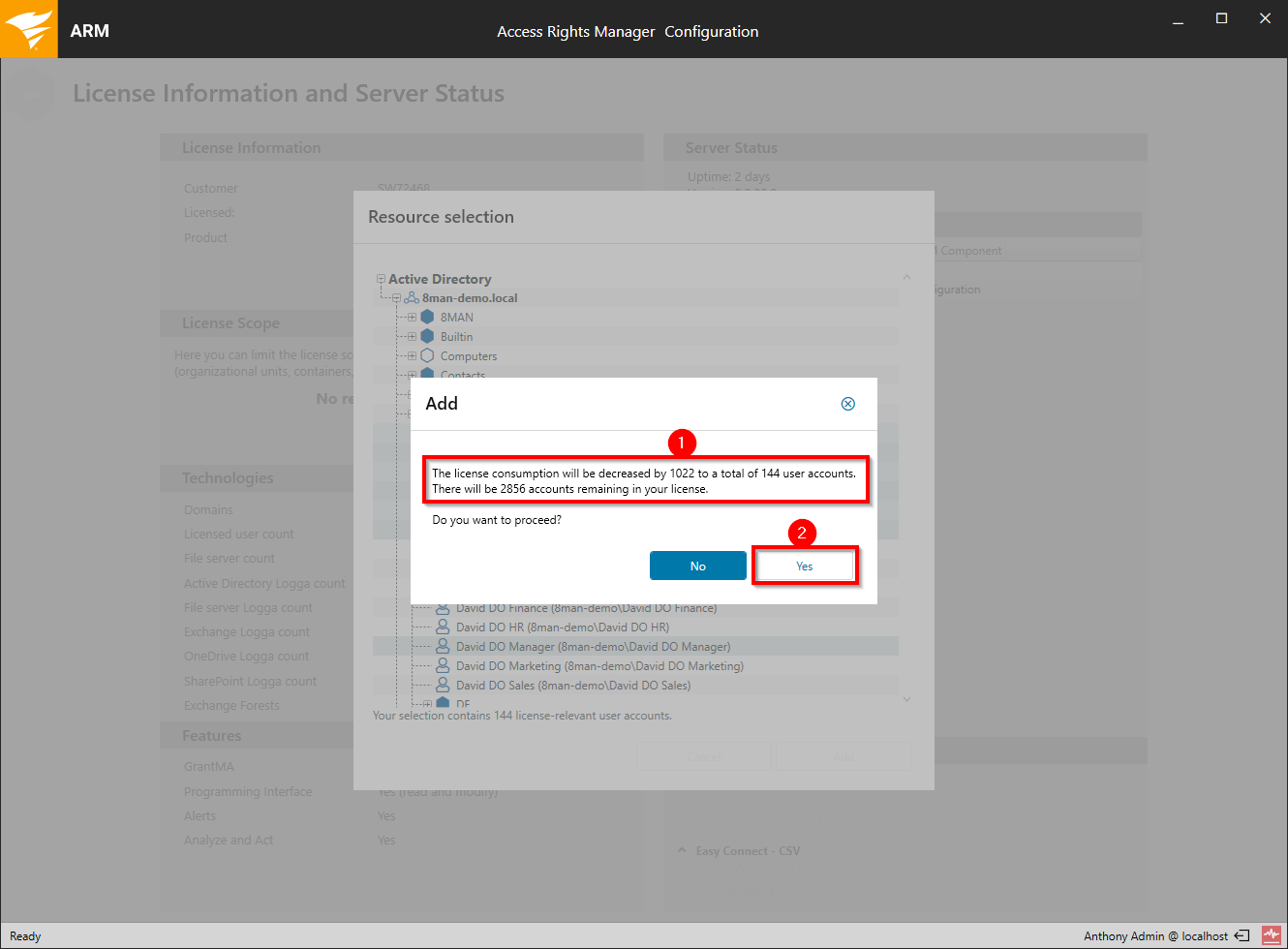
Task: Select David DO Finance user entry
Action: point(586,608)
